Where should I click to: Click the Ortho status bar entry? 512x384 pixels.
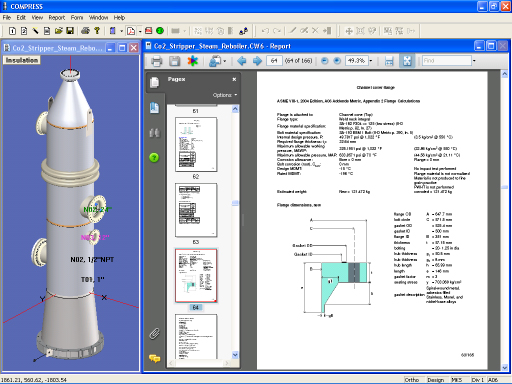[412, 380]
